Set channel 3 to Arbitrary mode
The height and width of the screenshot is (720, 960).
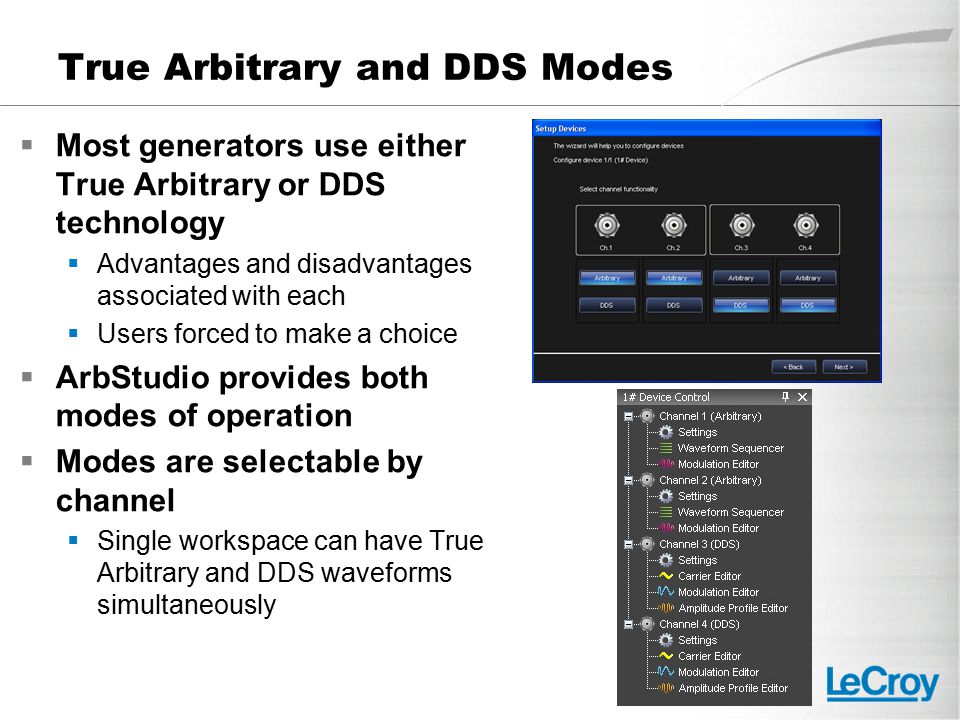[741, 278]
